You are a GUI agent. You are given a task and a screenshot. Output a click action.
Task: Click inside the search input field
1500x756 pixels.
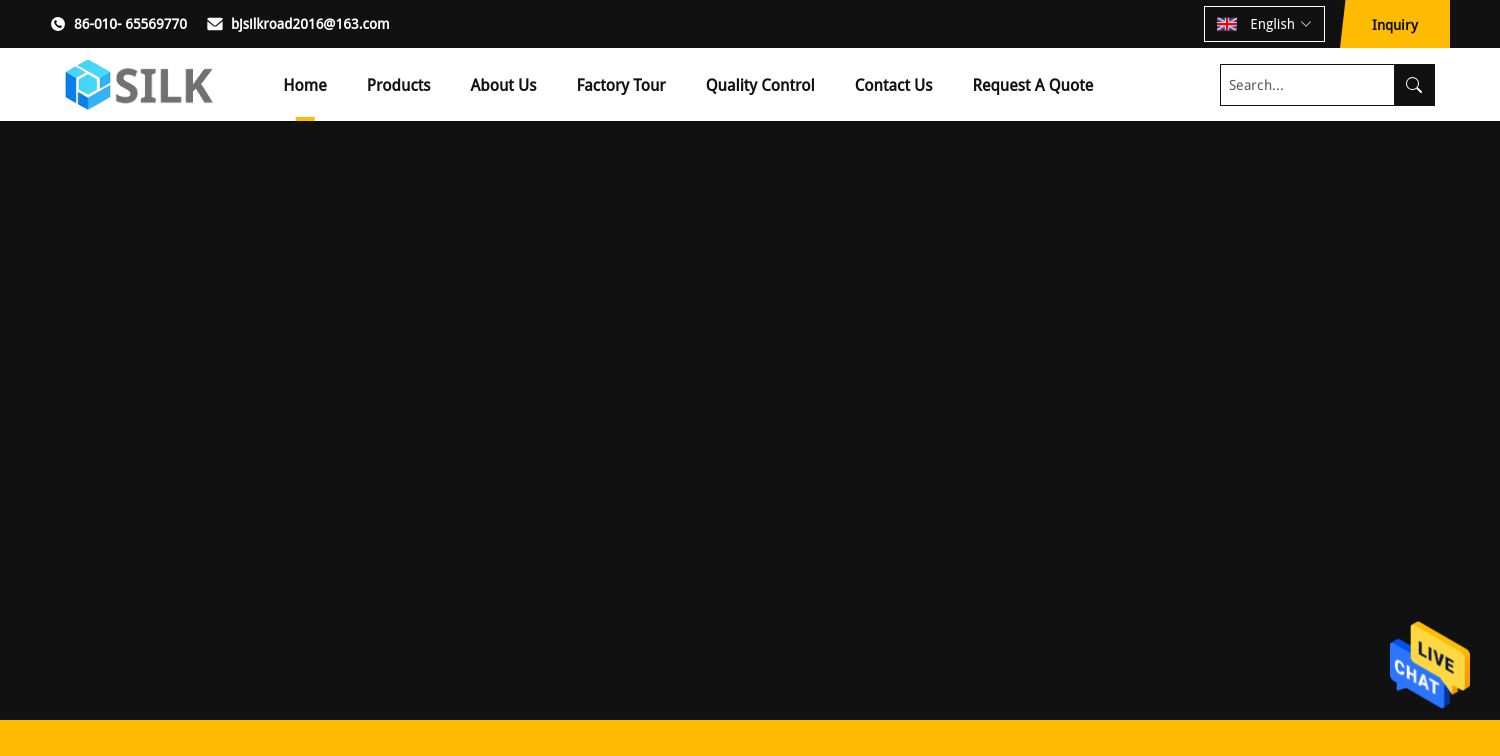1307,85
